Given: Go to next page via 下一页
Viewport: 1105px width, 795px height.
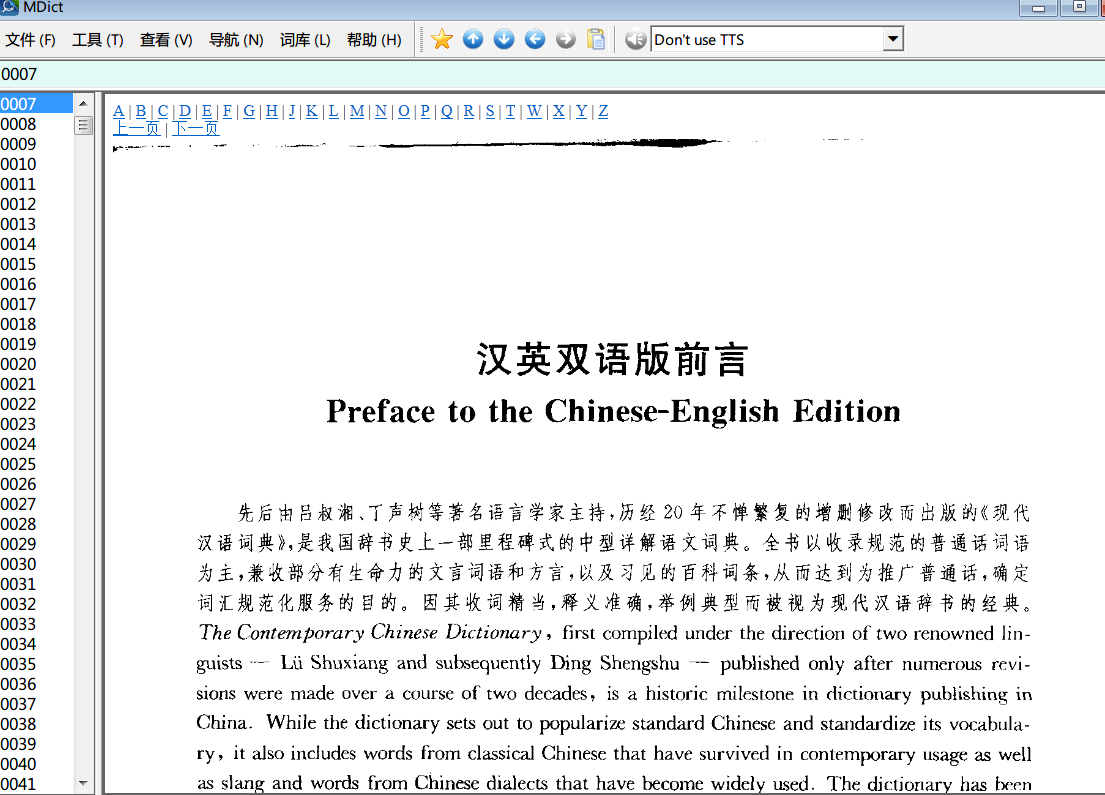Looking at the screenshot, I should coord(196,128).
